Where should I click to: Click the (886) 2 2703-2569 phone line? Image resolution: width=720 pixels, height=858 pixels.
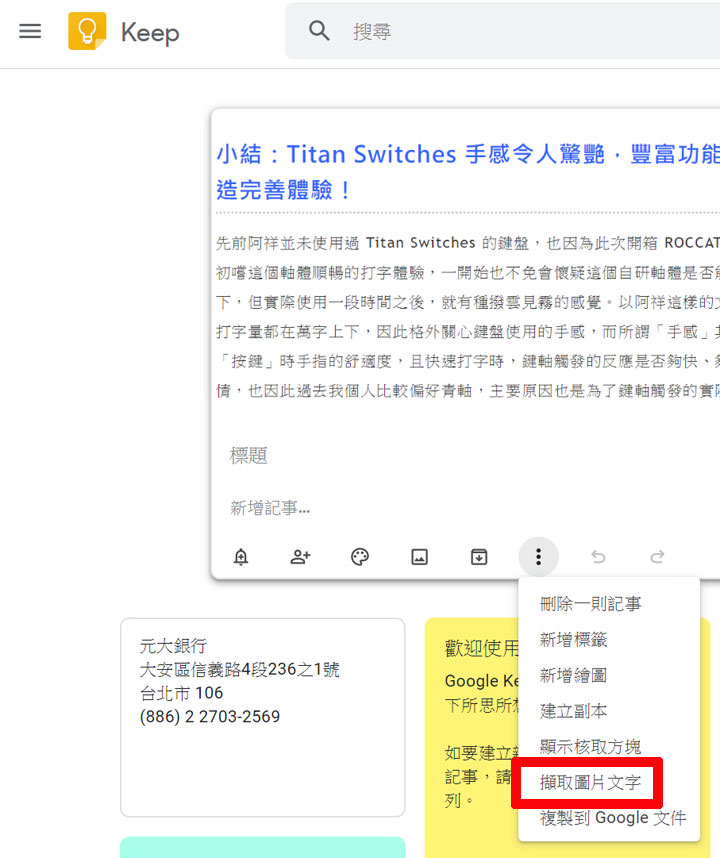click(210, 717)
